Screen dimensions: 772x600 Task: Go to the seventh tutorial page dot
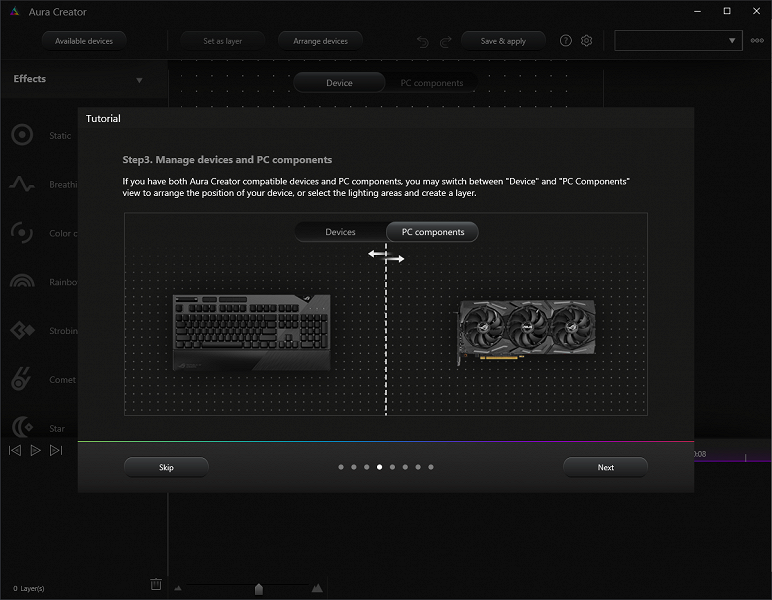418,467
